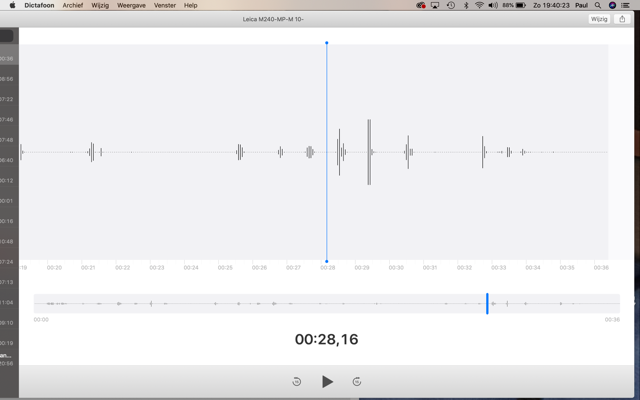Skip forward 15 seconds
The width and height of the screenshot is (640, 400).
click(x=357, y=382)
